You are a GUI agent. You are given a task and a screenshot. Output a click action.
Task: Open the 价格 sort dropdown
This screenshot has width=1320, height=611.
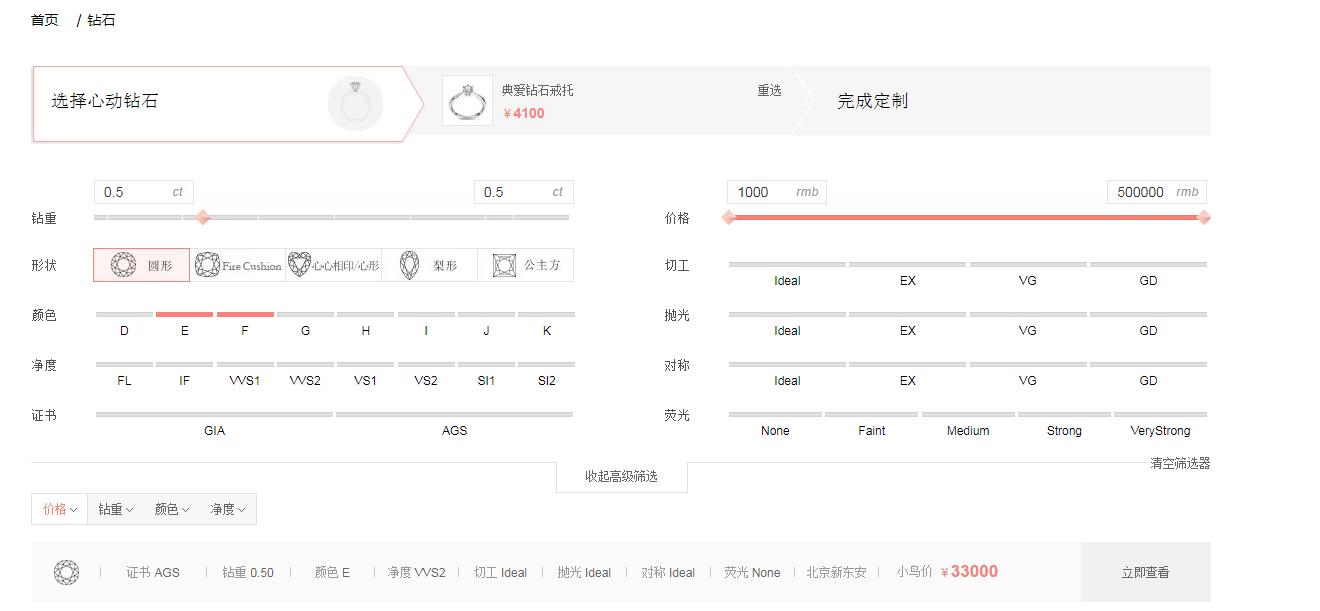[x=59, y=509]
